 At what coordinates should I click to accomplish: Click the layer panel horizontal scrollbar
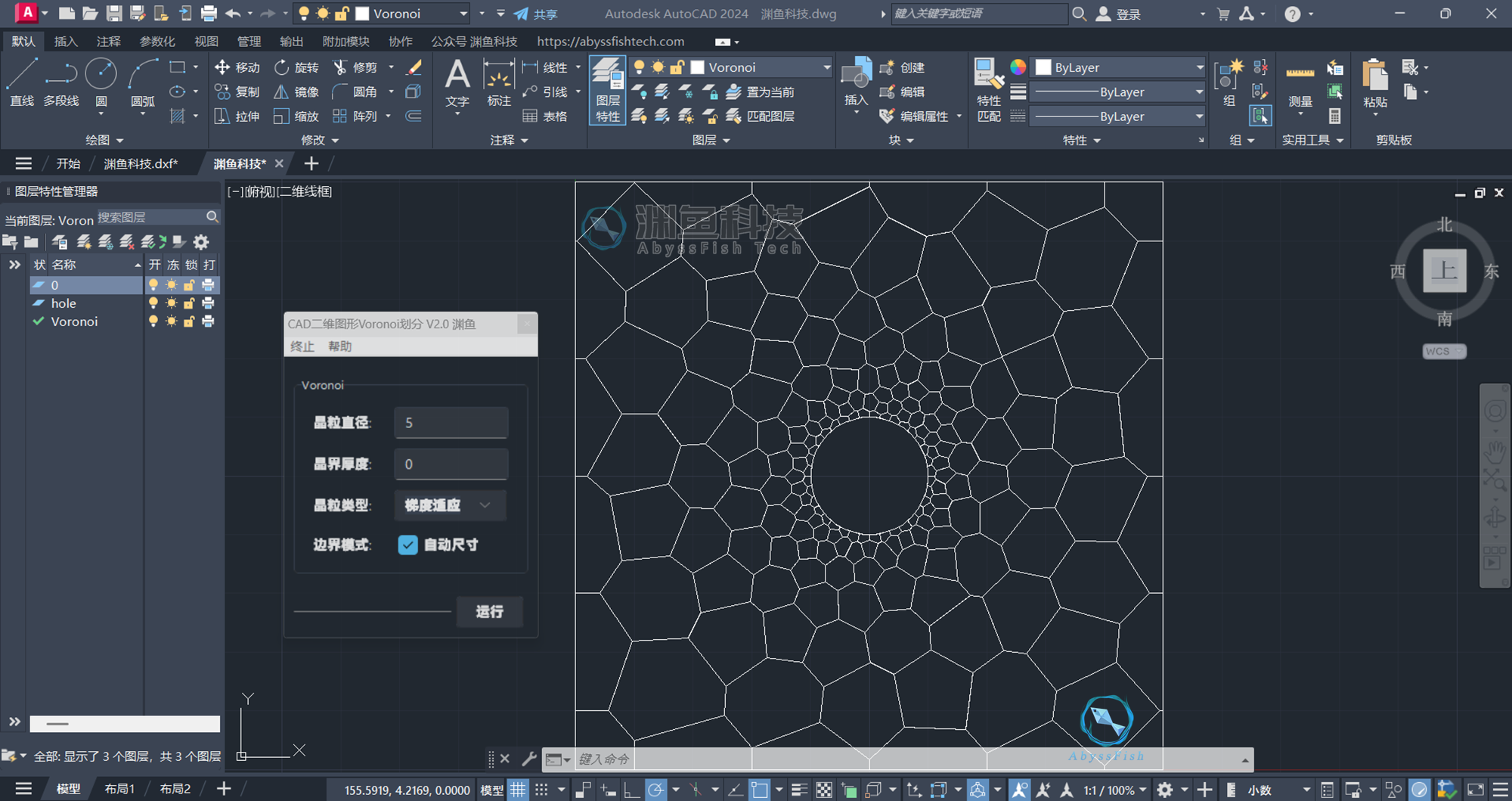point(125,724)
